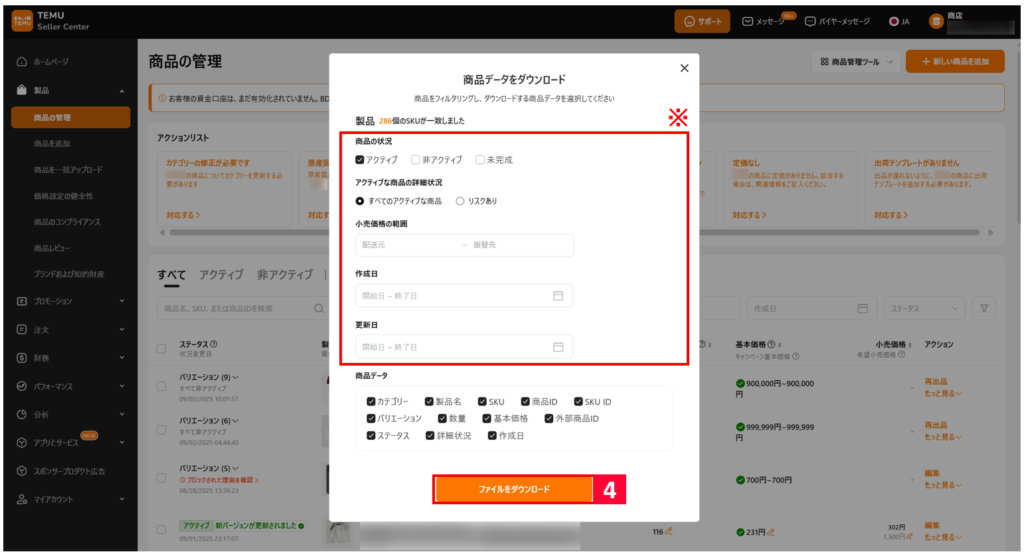1024x556 pixels.
Task: Open the 作成日 calendar icon in dialog
Action: point(558,296)
